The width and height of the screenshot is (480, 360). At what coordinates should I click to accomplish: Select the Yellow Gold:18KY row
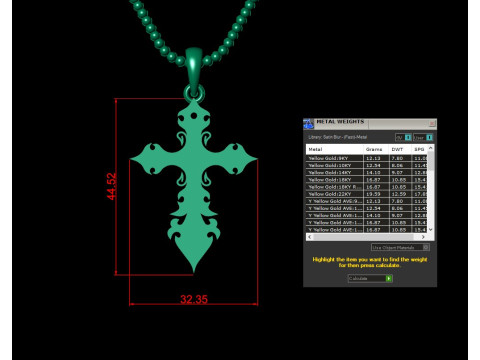pos(367,180)
